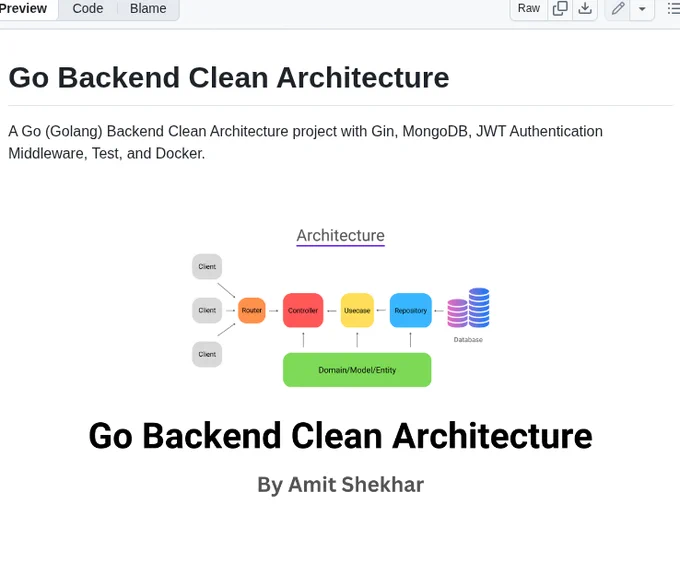Click the green Domain/Model/Entity box
Viewport: 680px width, 575px height.
tap(357, 370)
